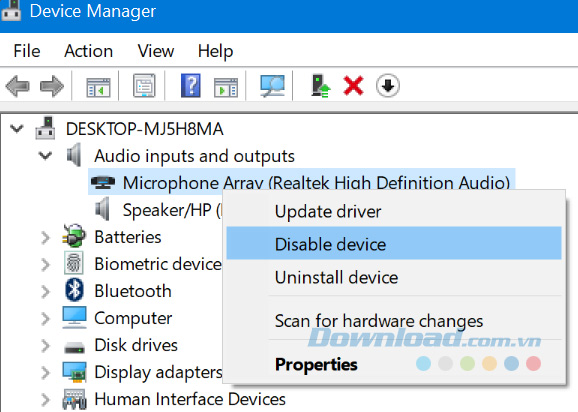Click the Biometric devices fingerprint icon
Screen dimensions: 578x412
pos(74,263)
